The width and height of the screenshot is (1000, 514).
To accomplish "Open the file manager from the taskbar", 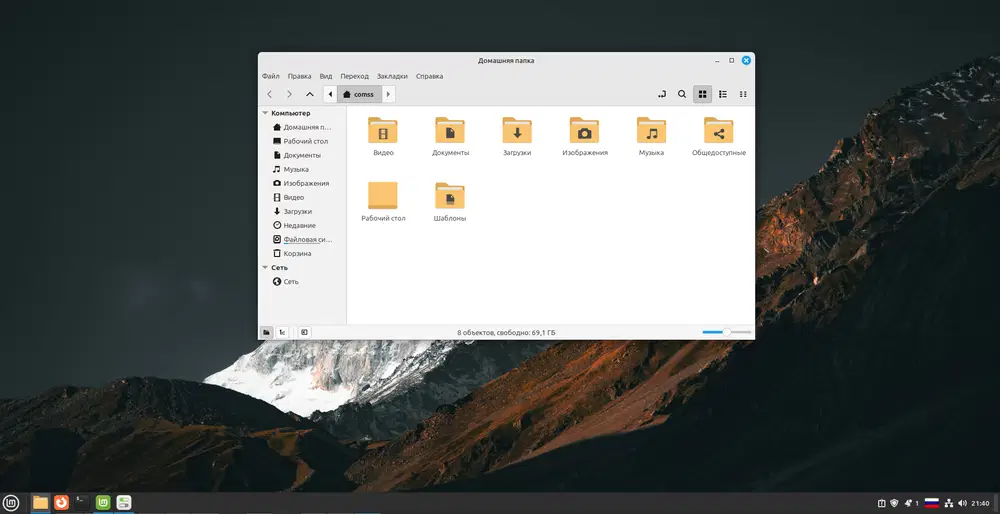I will tap(40, 503).
